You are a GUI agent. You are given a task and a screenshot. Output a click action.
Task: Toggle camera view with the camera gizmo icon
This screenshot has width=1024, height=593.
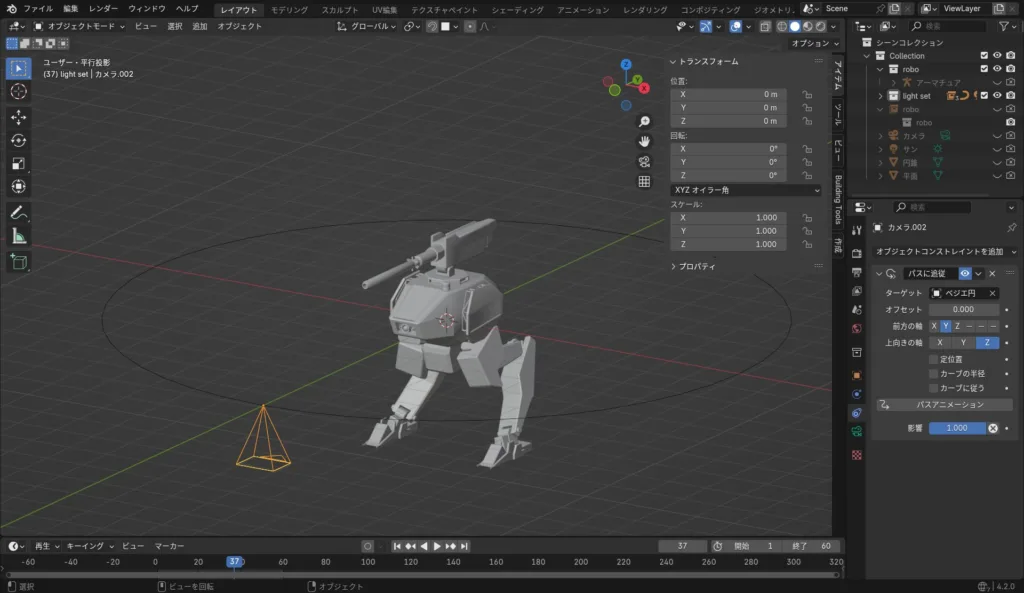coord(645,161)
